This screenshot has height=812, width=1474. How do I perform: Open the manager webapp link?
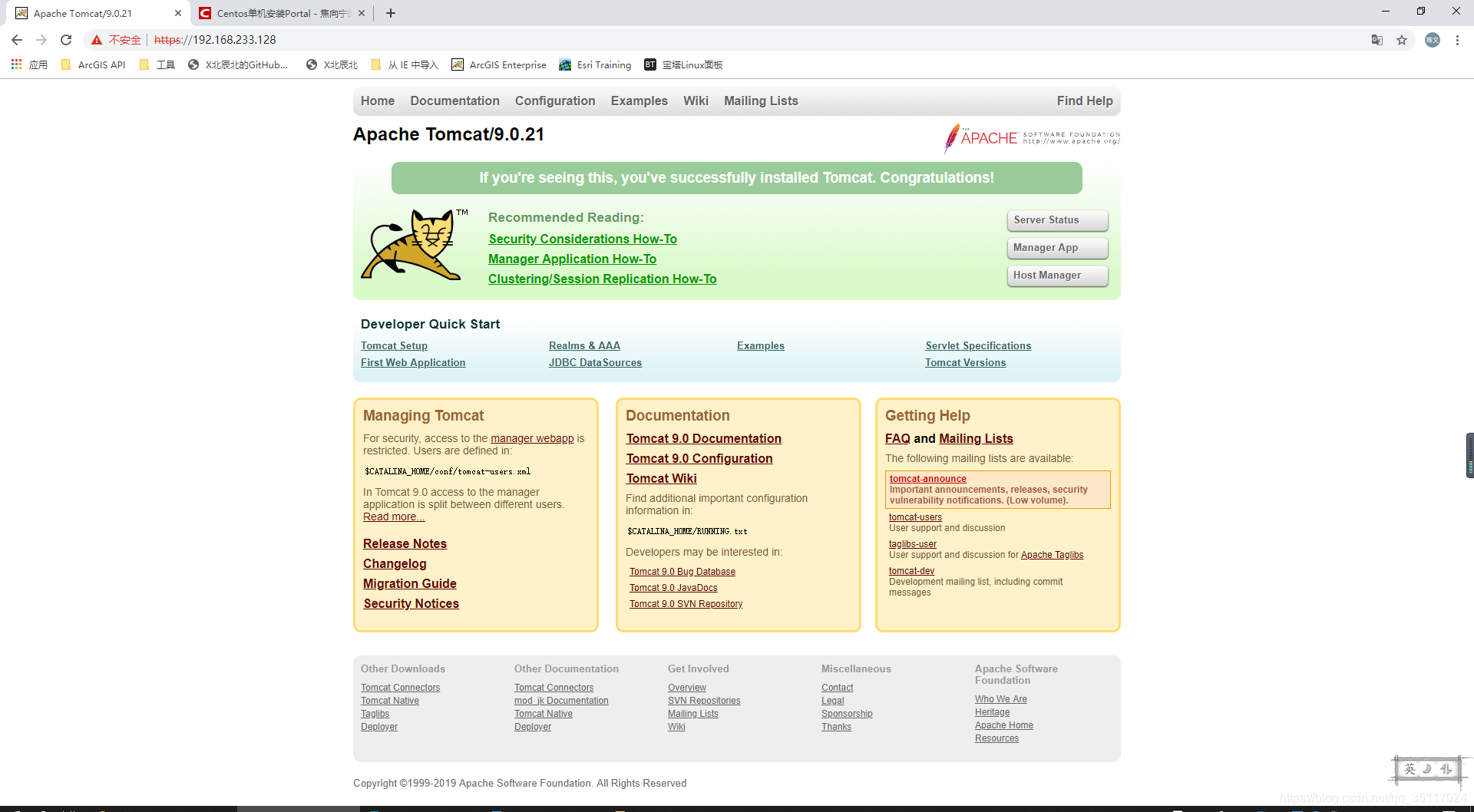(532, 439)
